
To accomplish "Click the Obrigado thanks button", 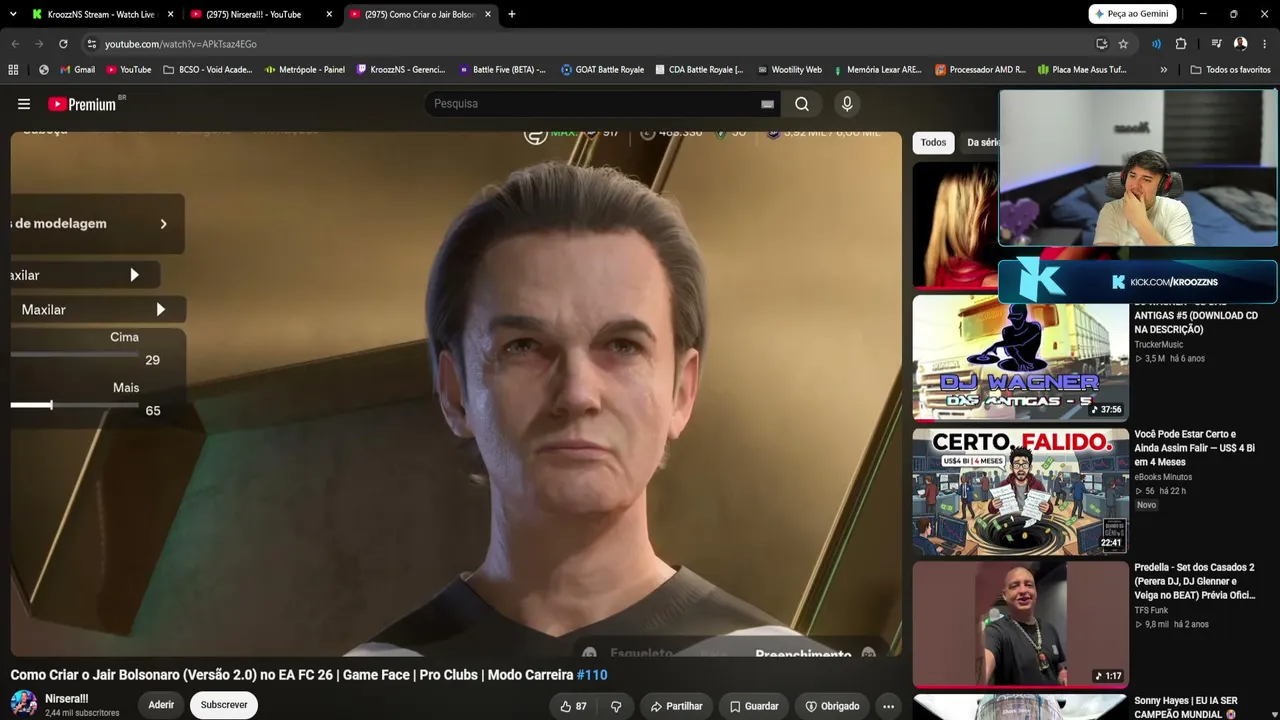I will coord(832,706).
